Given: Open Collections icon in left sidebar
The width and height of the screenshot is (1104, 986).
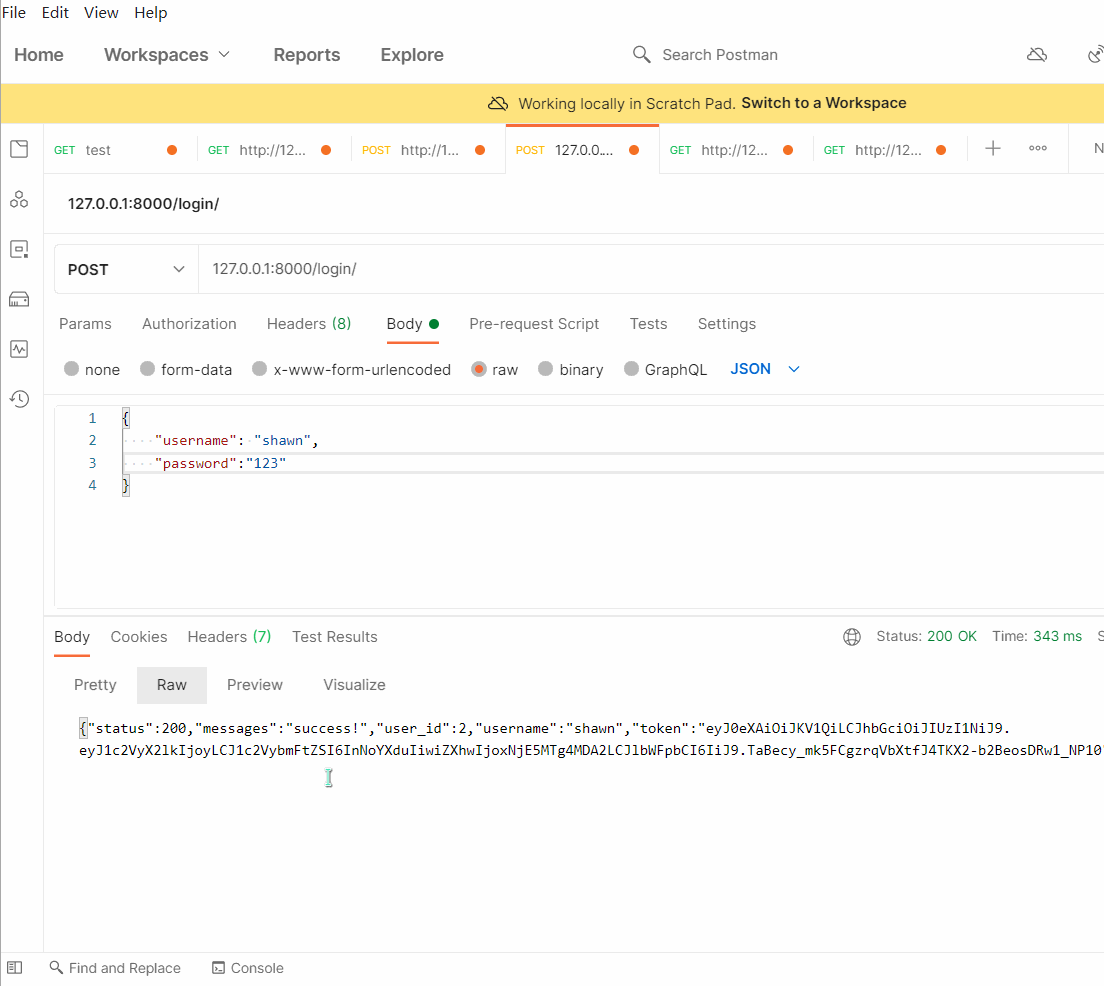Looking at the screenshot, I should [x=19, y=150].
